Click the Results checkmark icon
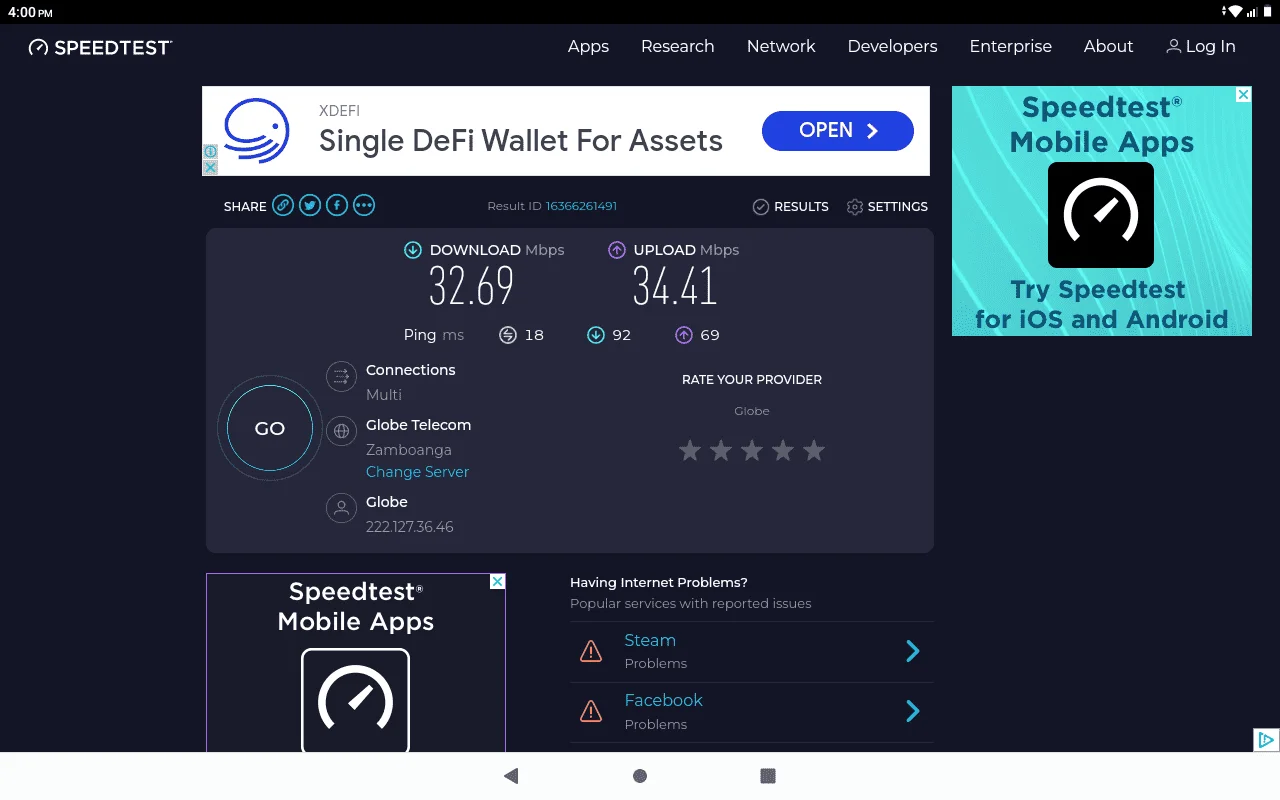1280x800 pixels. pyautogui.click(x=761, y=207)
